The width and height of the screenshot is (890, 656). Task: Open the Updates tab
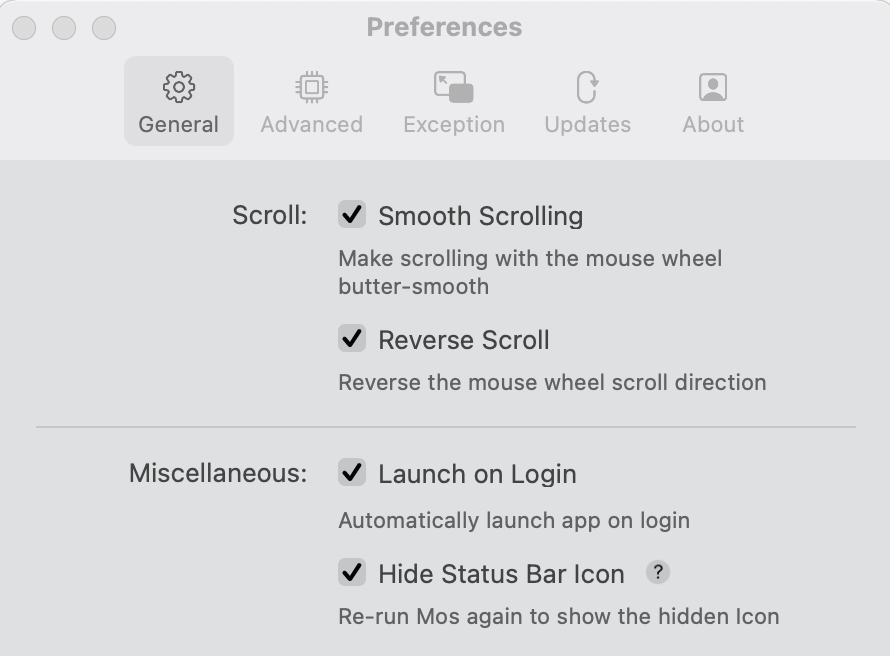click(x=587, y=100)
